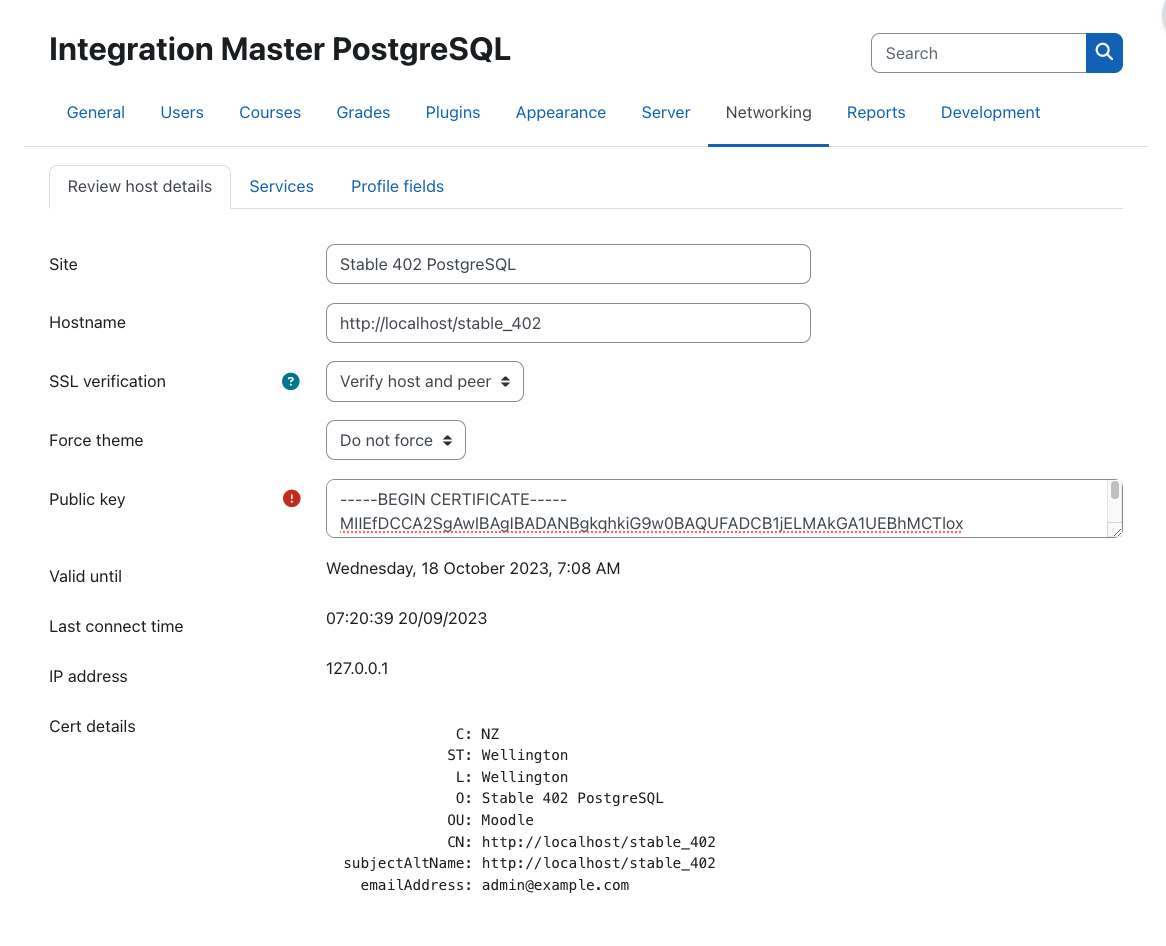The image size is (1166, 946).
Task: Click the Public key required warning icon
Action: coord(292,498)
